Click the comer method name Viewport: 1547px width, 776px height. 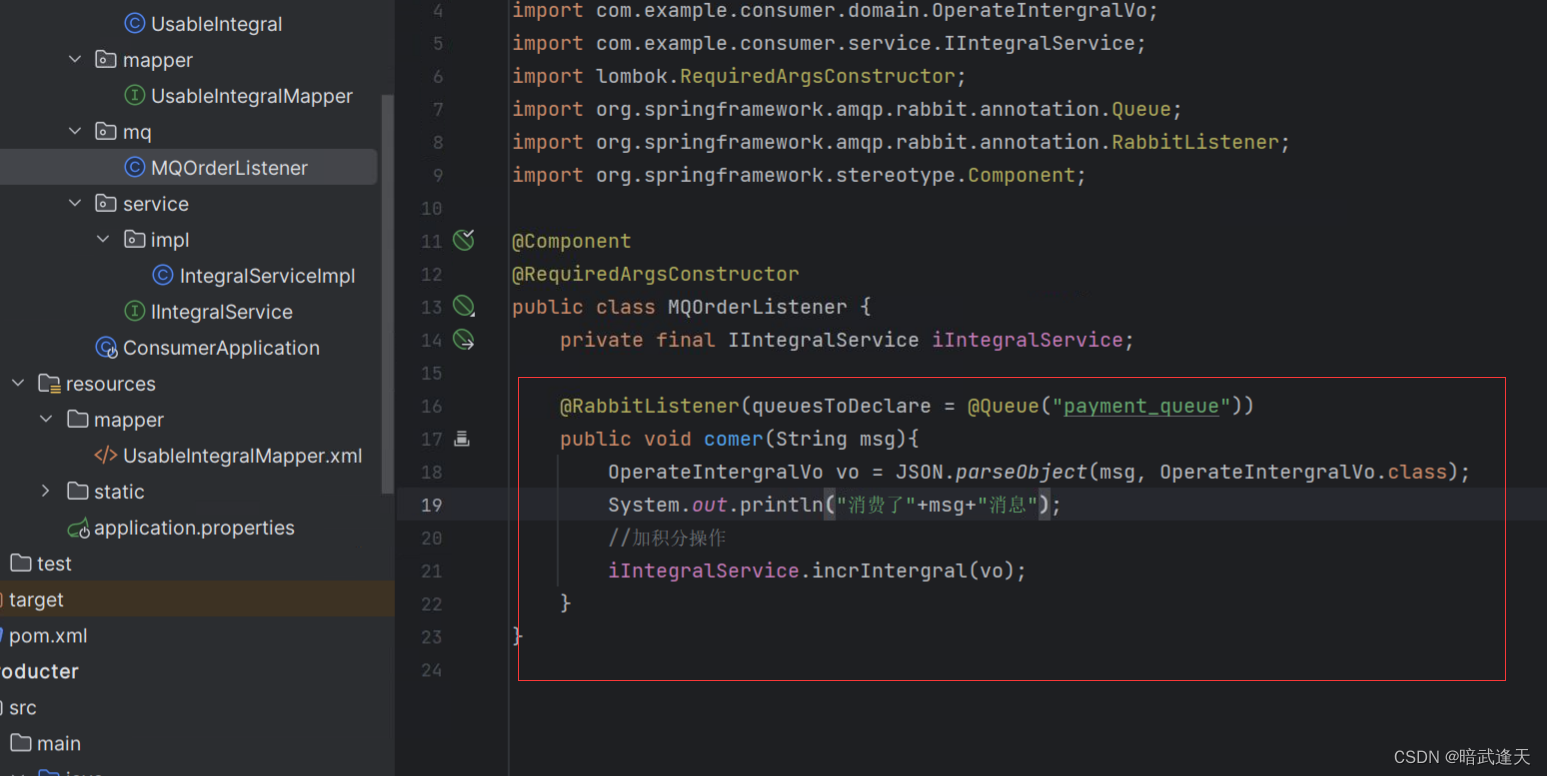point(734,439)
